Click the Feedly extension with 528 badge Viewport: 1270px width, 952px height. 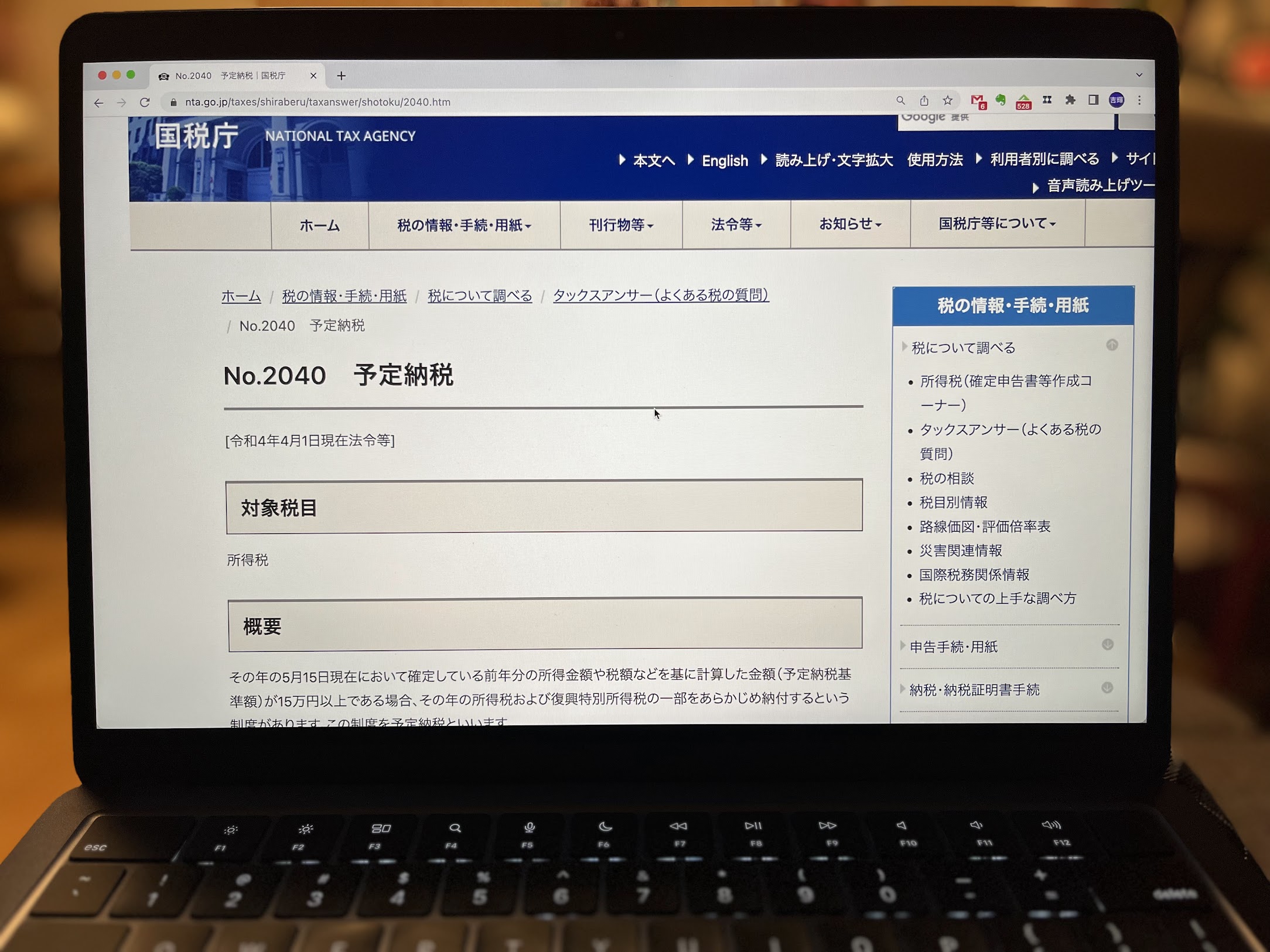click(x=1023, y=101)
